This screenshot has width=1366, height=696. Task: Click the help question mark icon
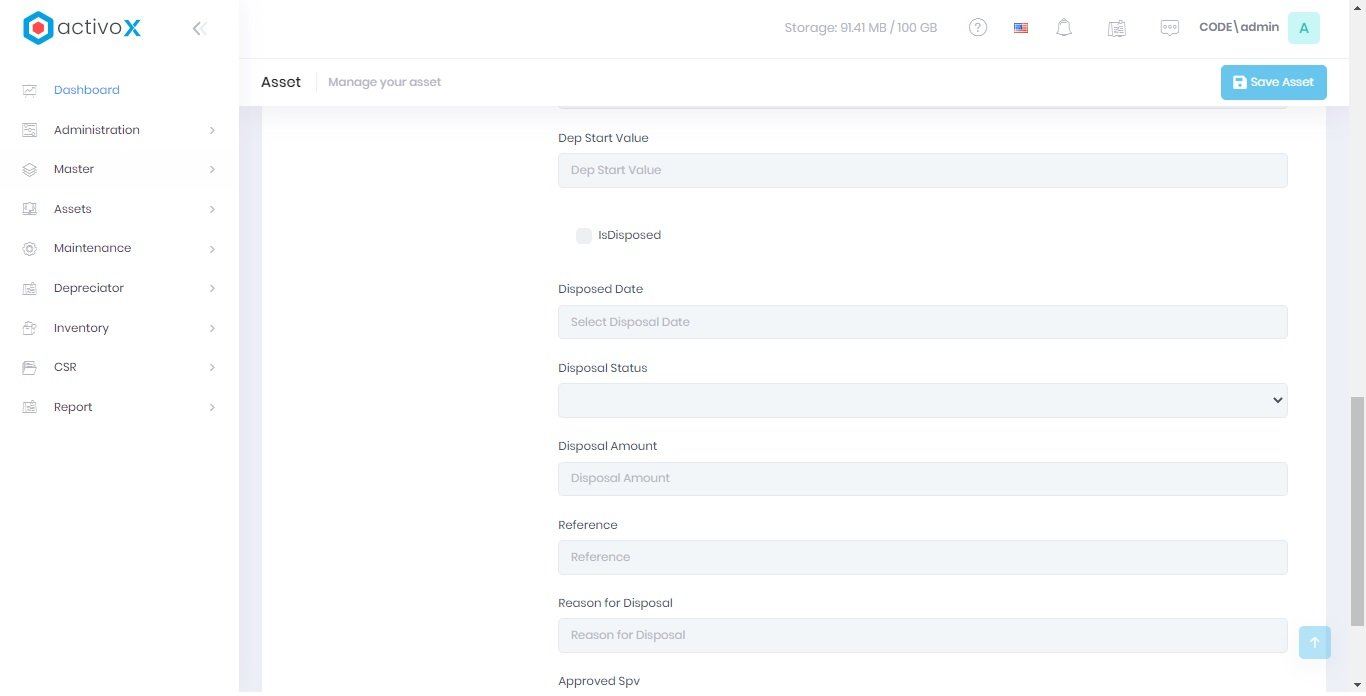tap(978, 28)
